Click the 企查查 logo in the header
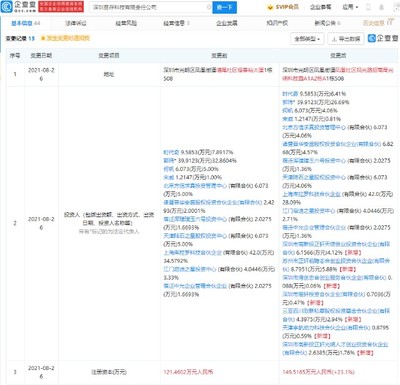 pyautogui.click(x=19, y=6)
